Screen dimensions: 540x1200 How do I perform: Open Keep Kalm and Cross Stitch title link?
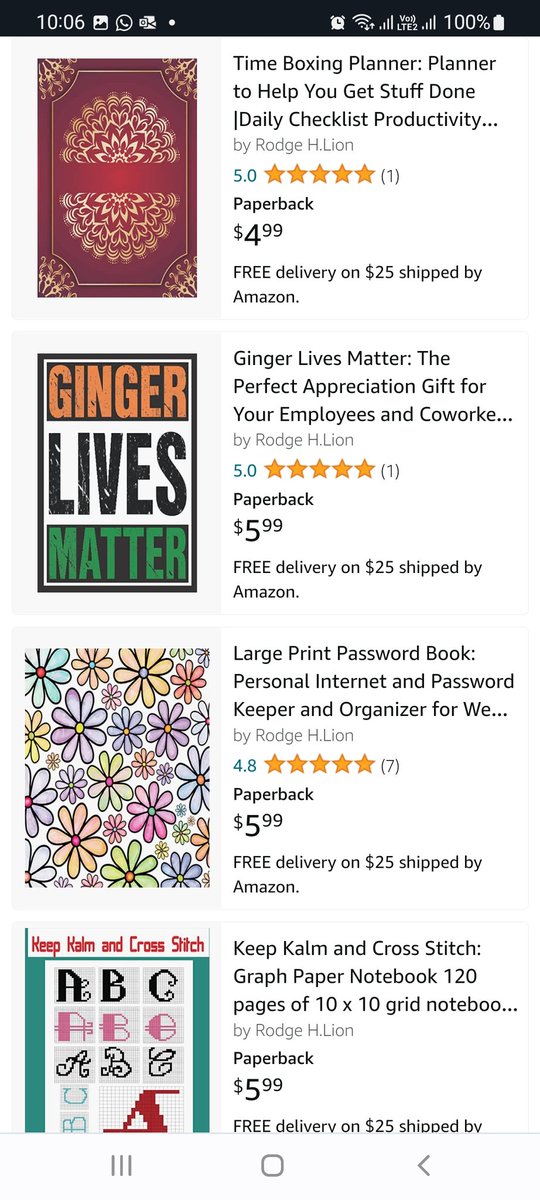pos(373,976)
